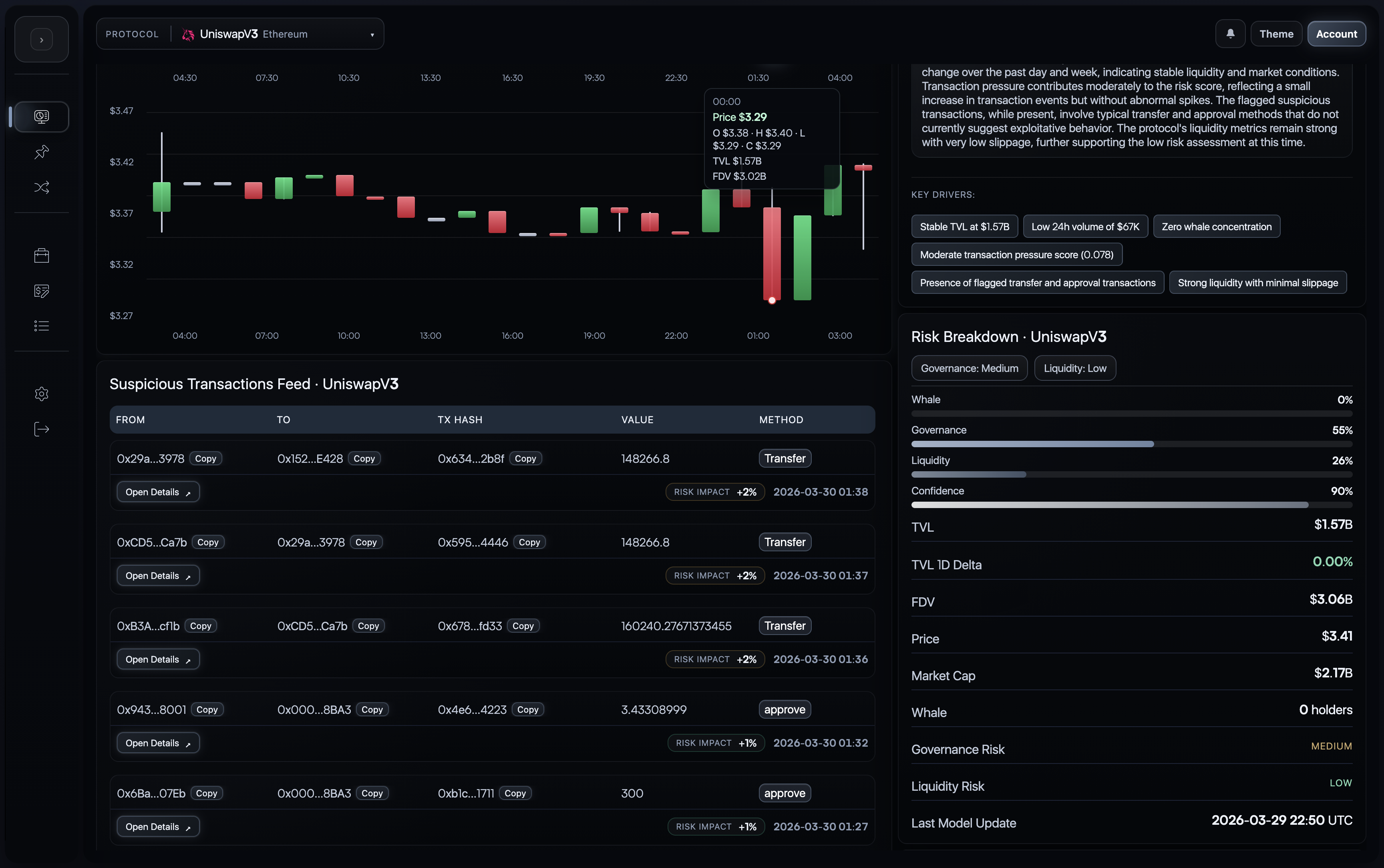This screenshot has width=1384, height=868.
Task: Click the Liquidity 26% progress bar
Action: [1131, 475]
